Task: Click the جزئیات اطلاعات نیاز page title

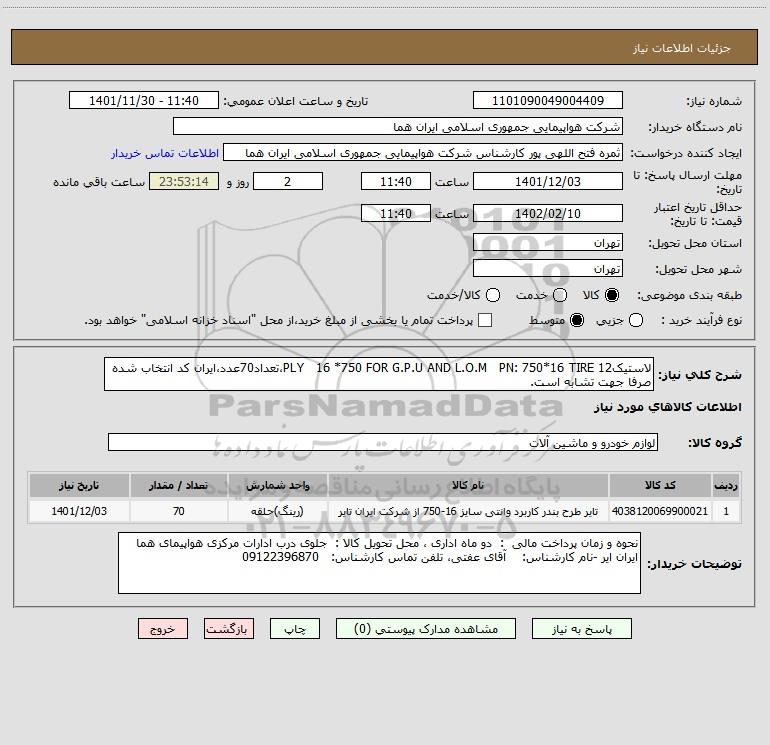Action: pyautogui.click(x=681, y=48)
